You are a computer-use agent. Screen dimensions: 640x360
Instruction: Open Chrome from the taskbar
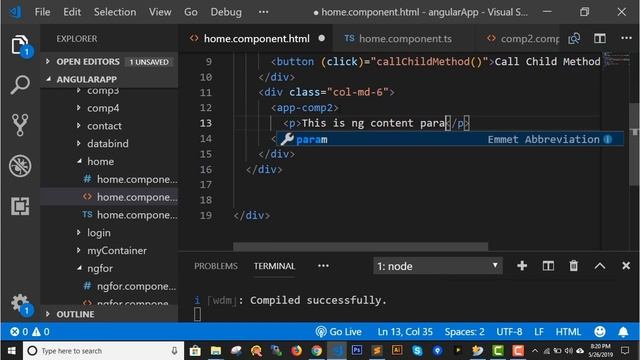tap(316, 351)
